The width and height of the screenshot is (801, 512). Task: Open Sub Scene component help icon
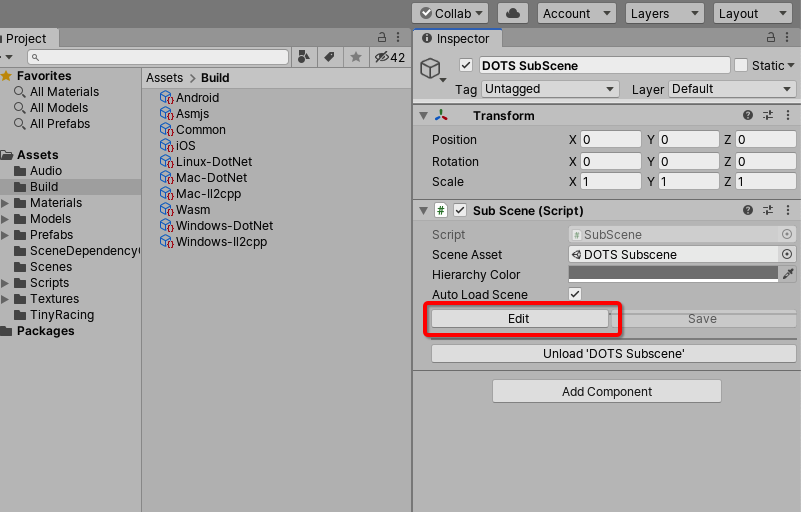(x=748, y=210)
